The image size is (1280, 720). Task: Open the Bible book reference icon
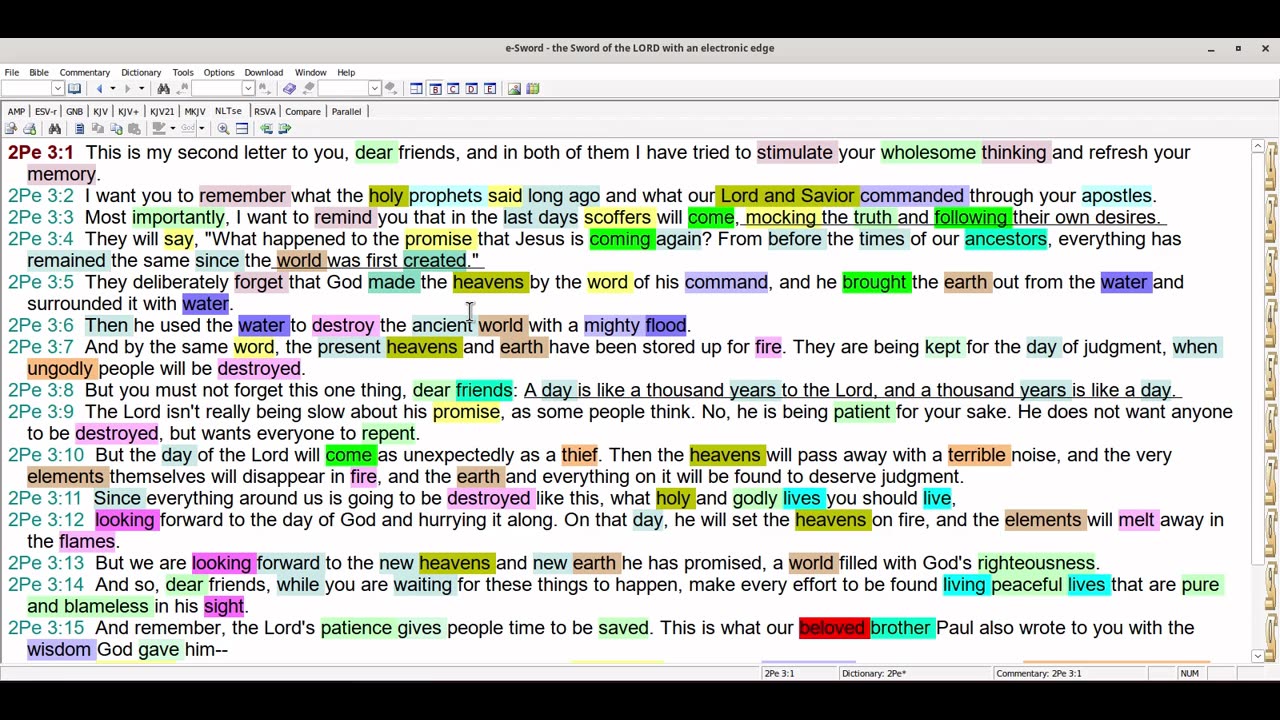click(74, 89)
